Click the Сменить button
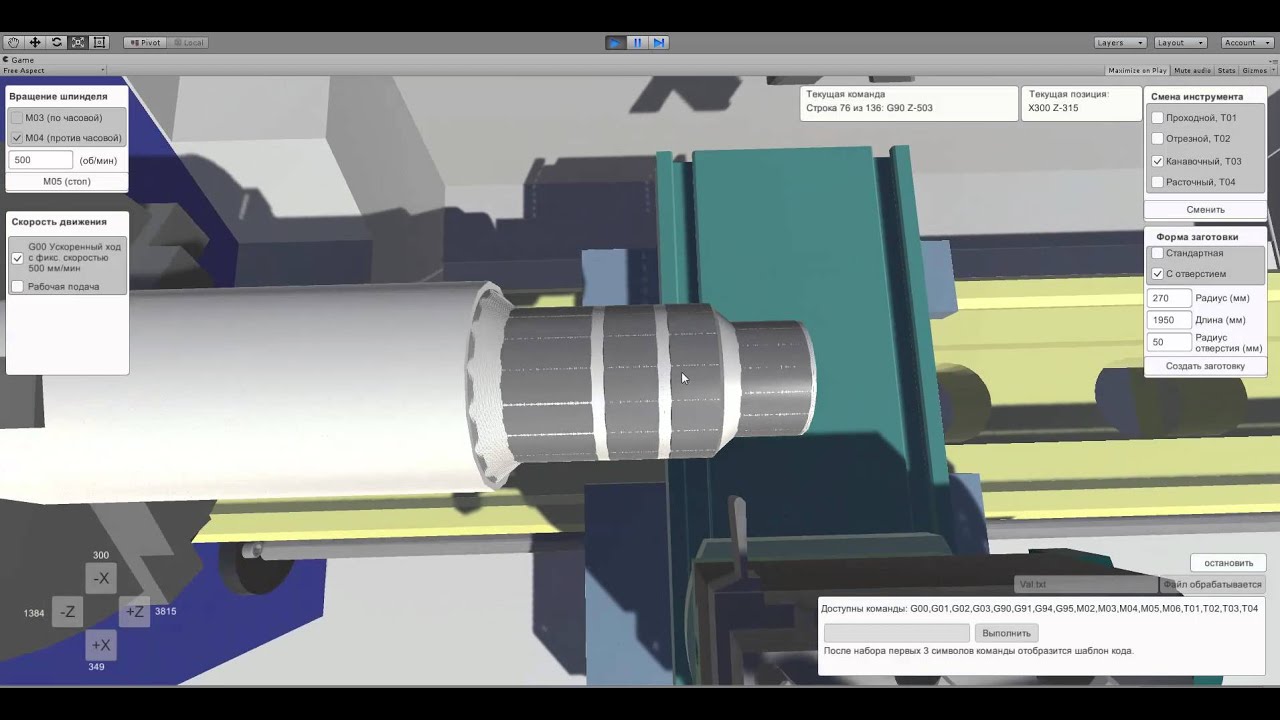The width and height of the screenshot is (1280, 720). tap(1205, 210)
